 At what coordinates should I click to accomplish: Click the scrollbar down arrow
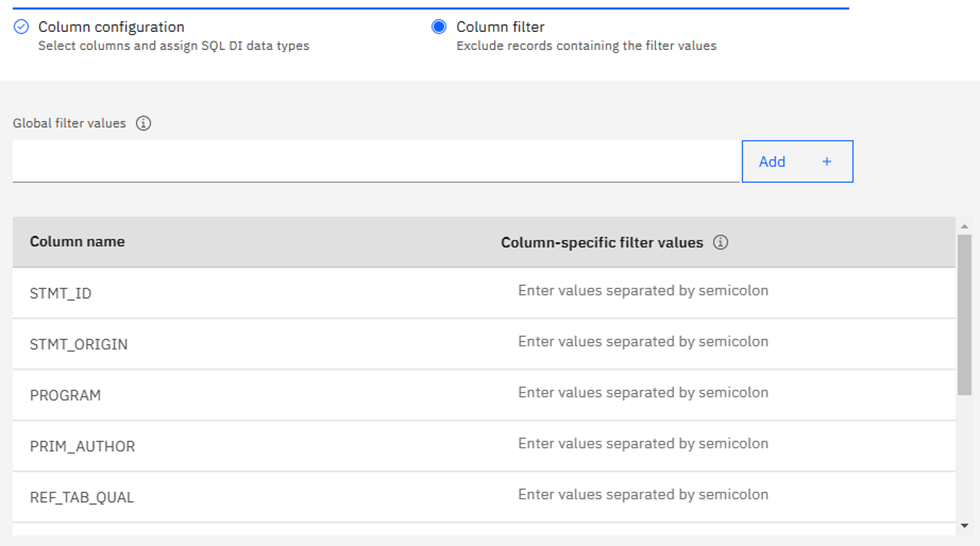(x=964, y=525)
